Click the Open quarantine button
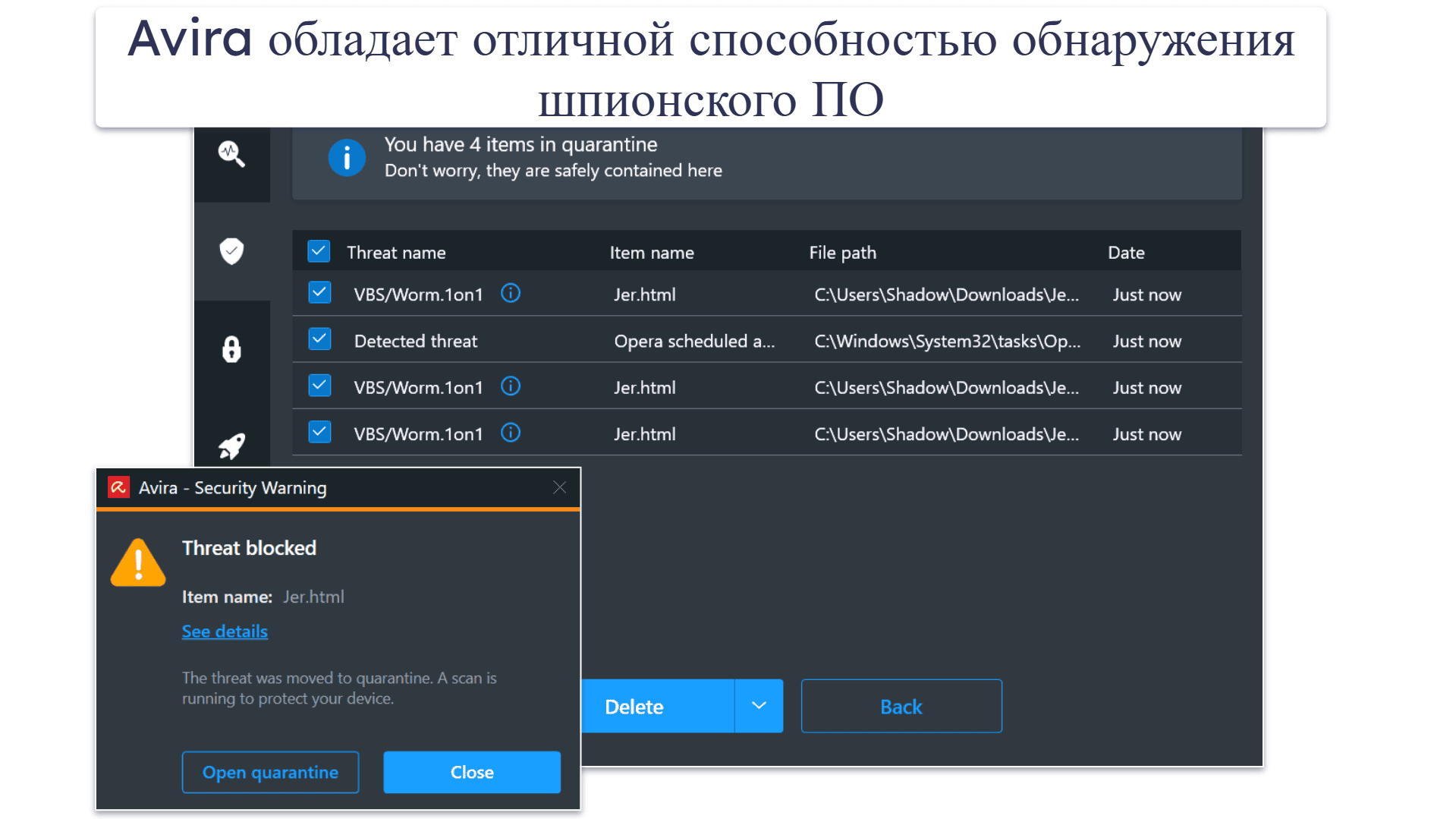 click(270, 772)
